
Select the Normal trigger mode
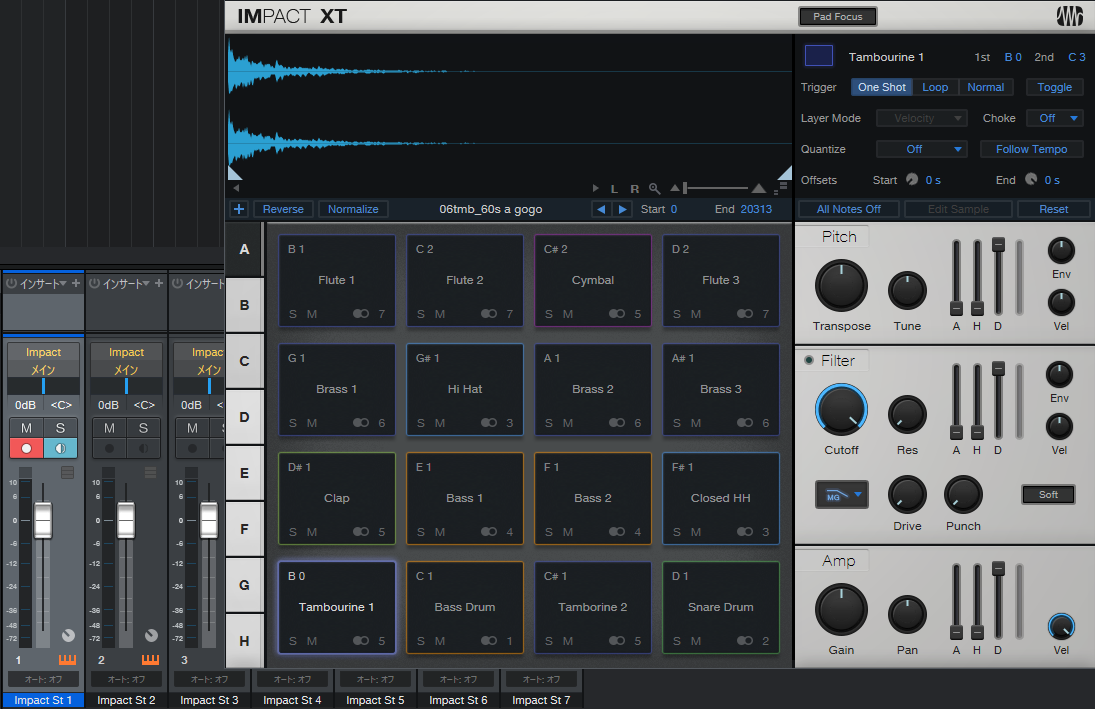(985, 87)
